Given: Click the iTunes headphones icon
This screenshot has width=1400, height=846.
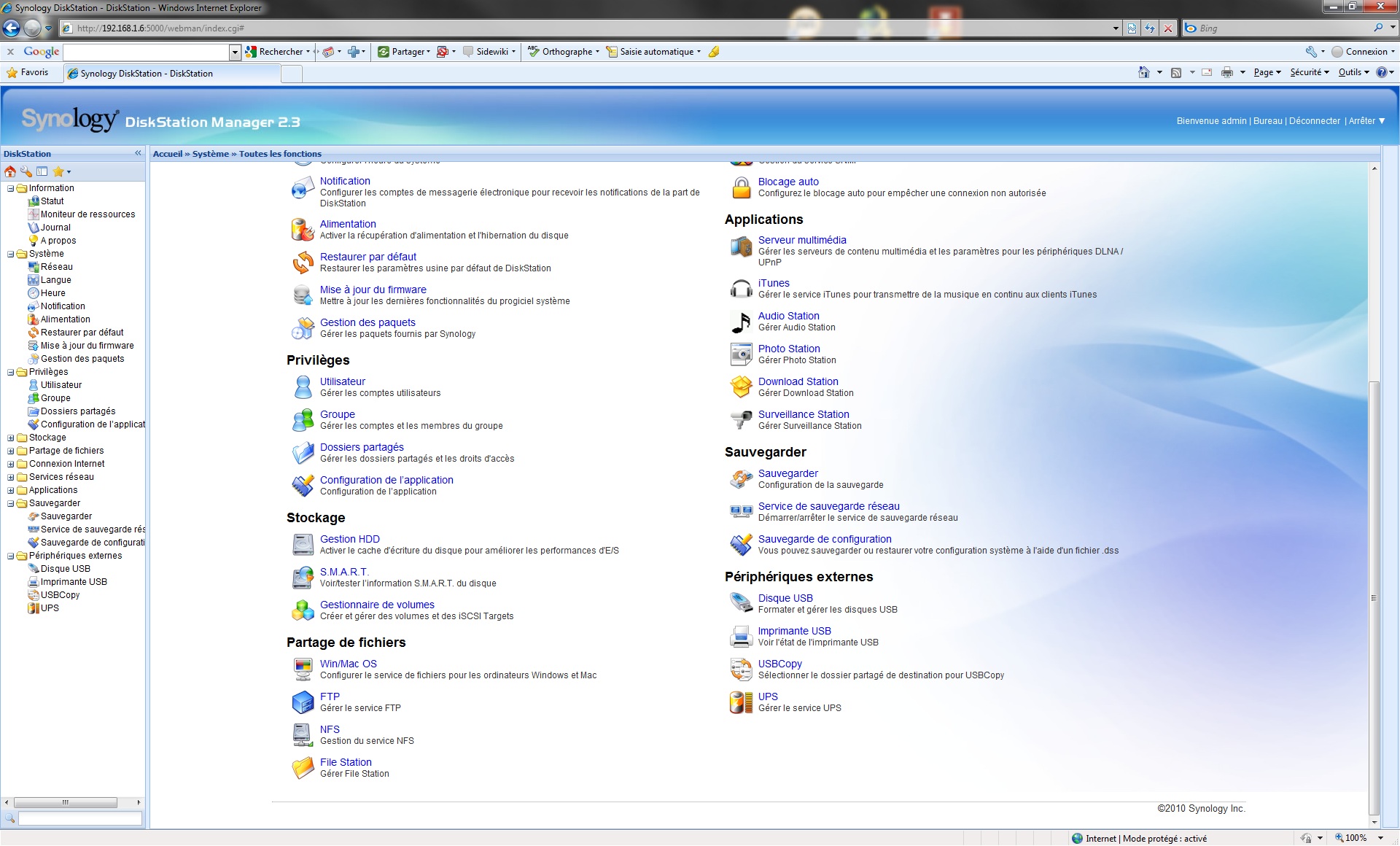Looking at the screenshot, I should click(x=742, y=288).
